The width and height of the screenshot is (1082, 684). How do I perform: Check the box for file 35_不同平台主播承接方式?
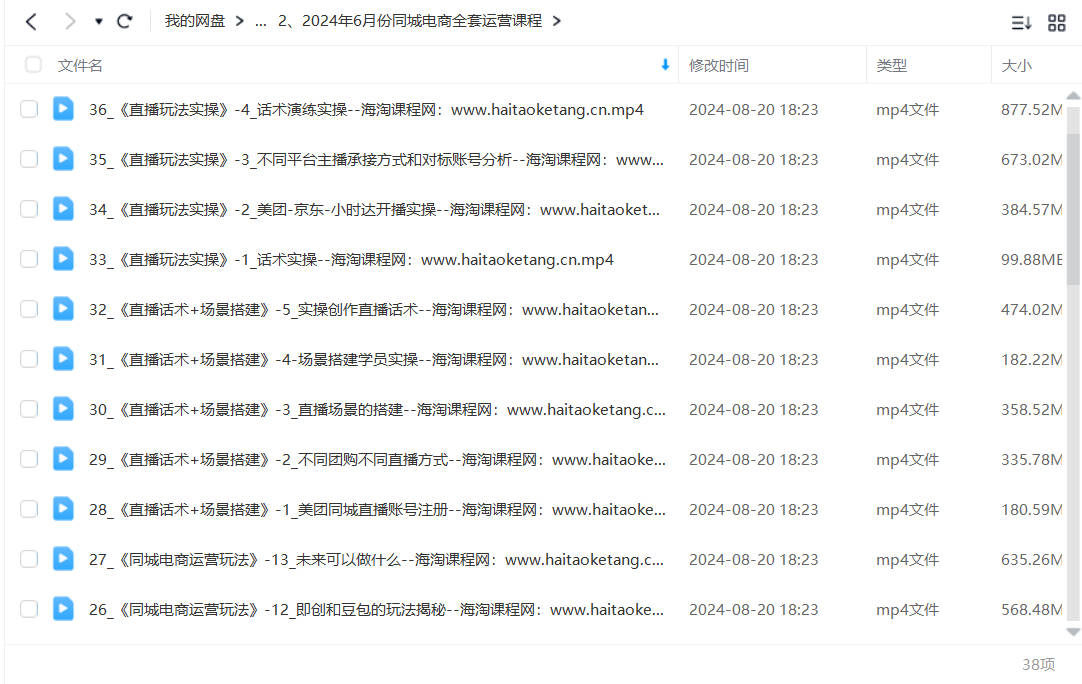pyautogui.click(x=29, y=159)
